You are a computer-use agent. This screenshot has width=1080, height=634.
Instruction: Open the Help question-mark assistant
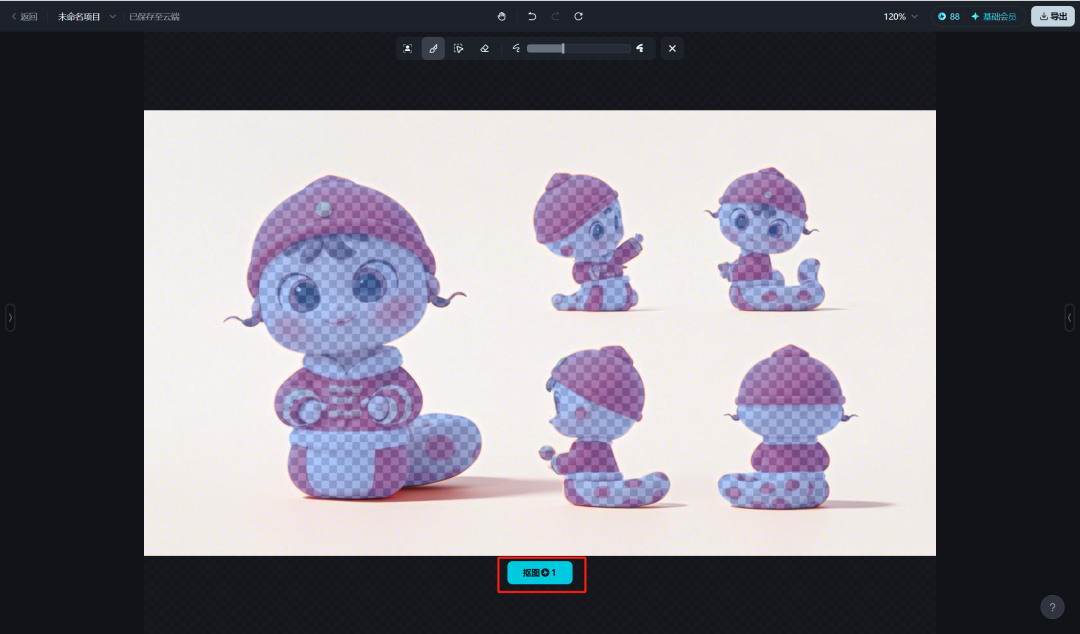(1052, 607)
